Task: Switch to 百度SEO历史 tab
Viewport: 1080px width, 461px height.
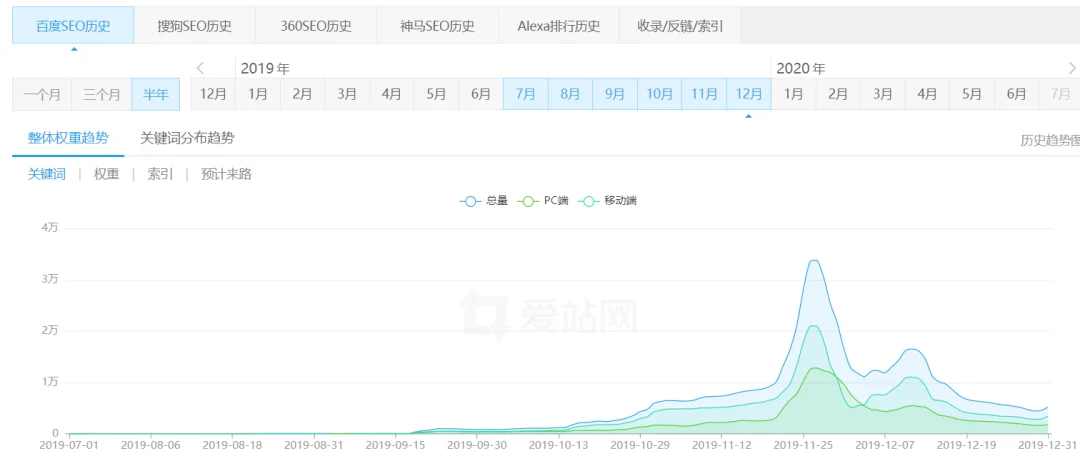Action: (x=73, y=26)
